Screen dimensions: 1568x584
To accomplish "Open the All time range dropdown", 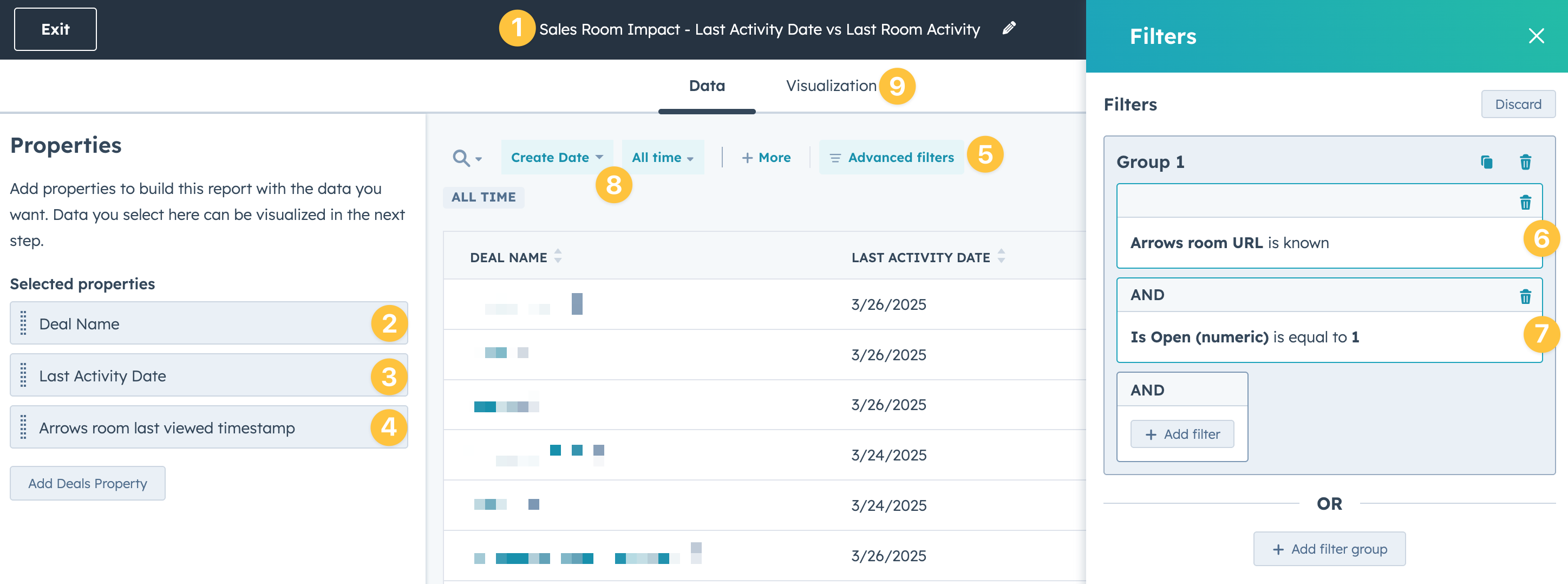I will pos(662,158).
